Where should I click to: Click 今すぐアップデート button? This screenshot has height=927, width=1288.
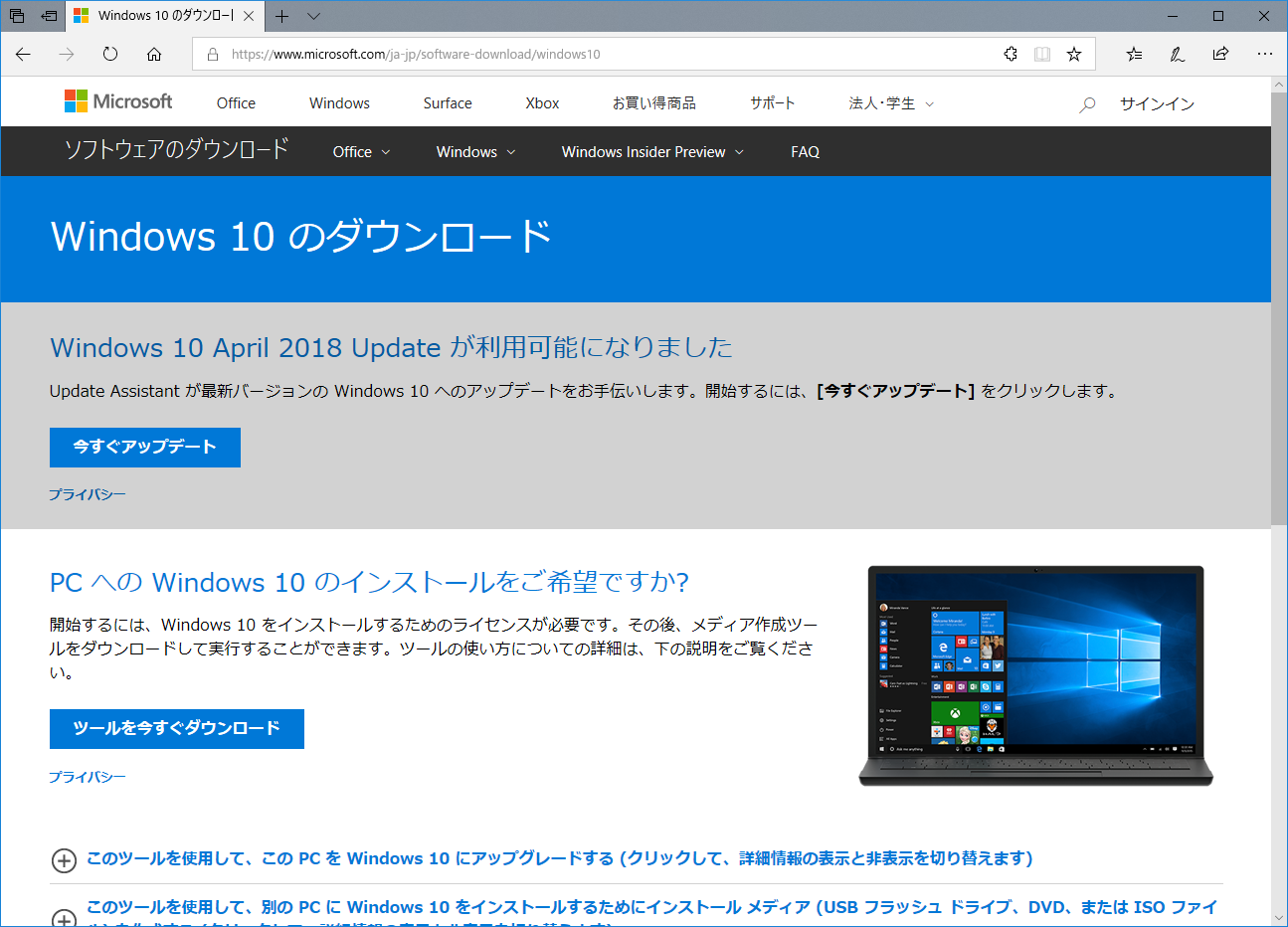coord(145,448)
